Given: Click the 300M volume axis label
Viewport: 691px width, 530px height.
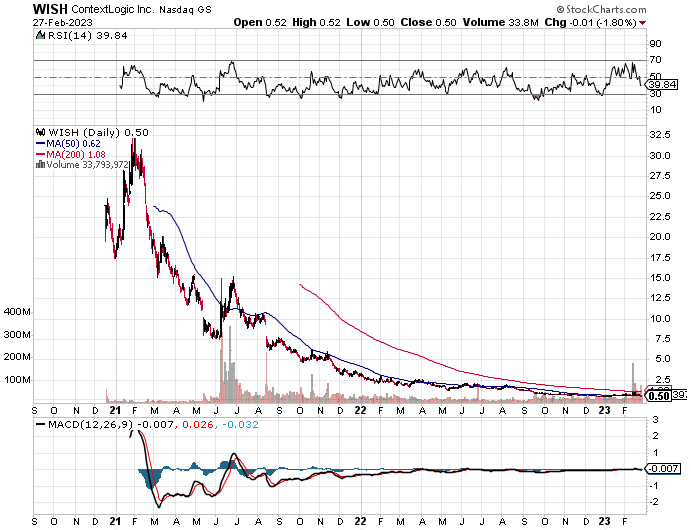Looking at the screenshot, I should tap(17, 335).
